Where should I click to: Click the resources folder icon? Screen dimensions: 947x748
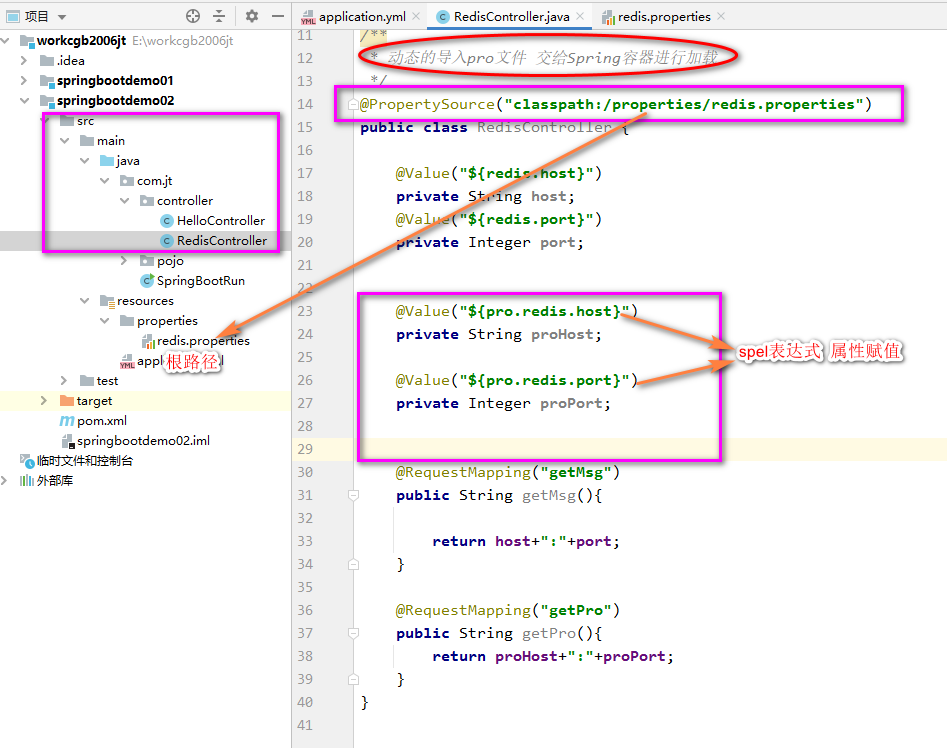[107, 301]
